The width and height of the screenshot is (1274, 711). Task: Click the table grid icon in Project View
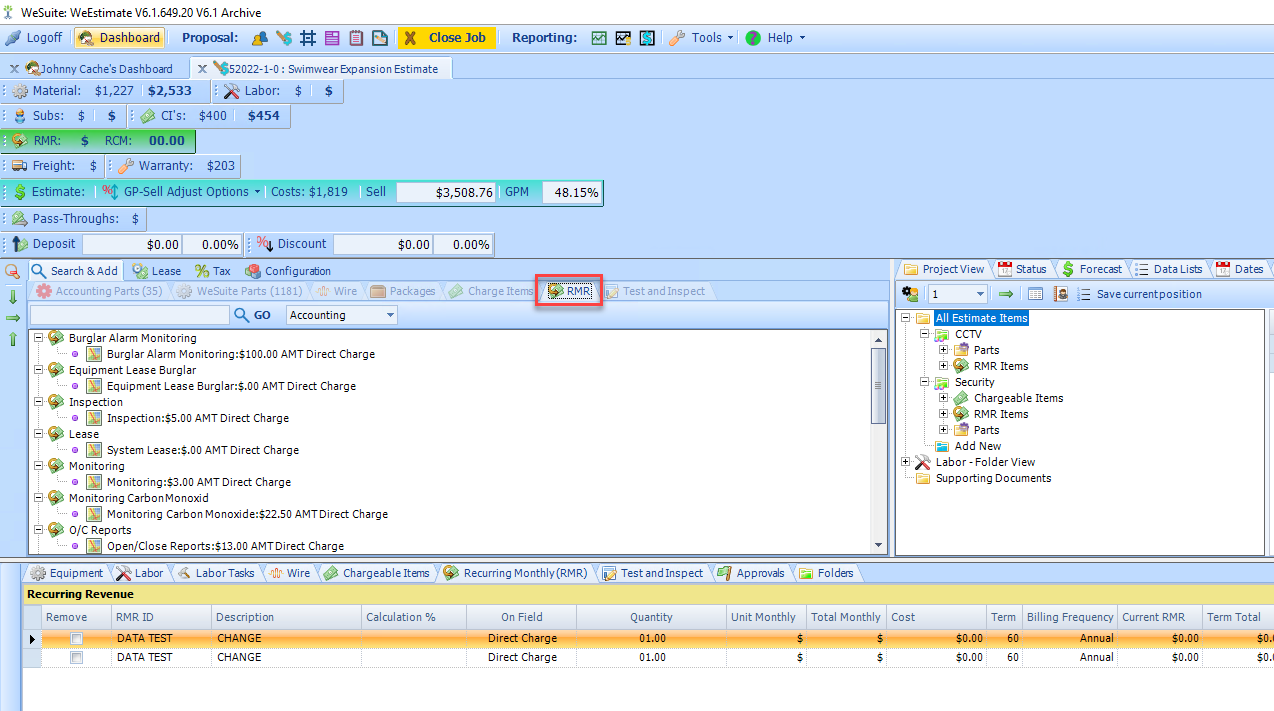click(x=1035, y=294)
